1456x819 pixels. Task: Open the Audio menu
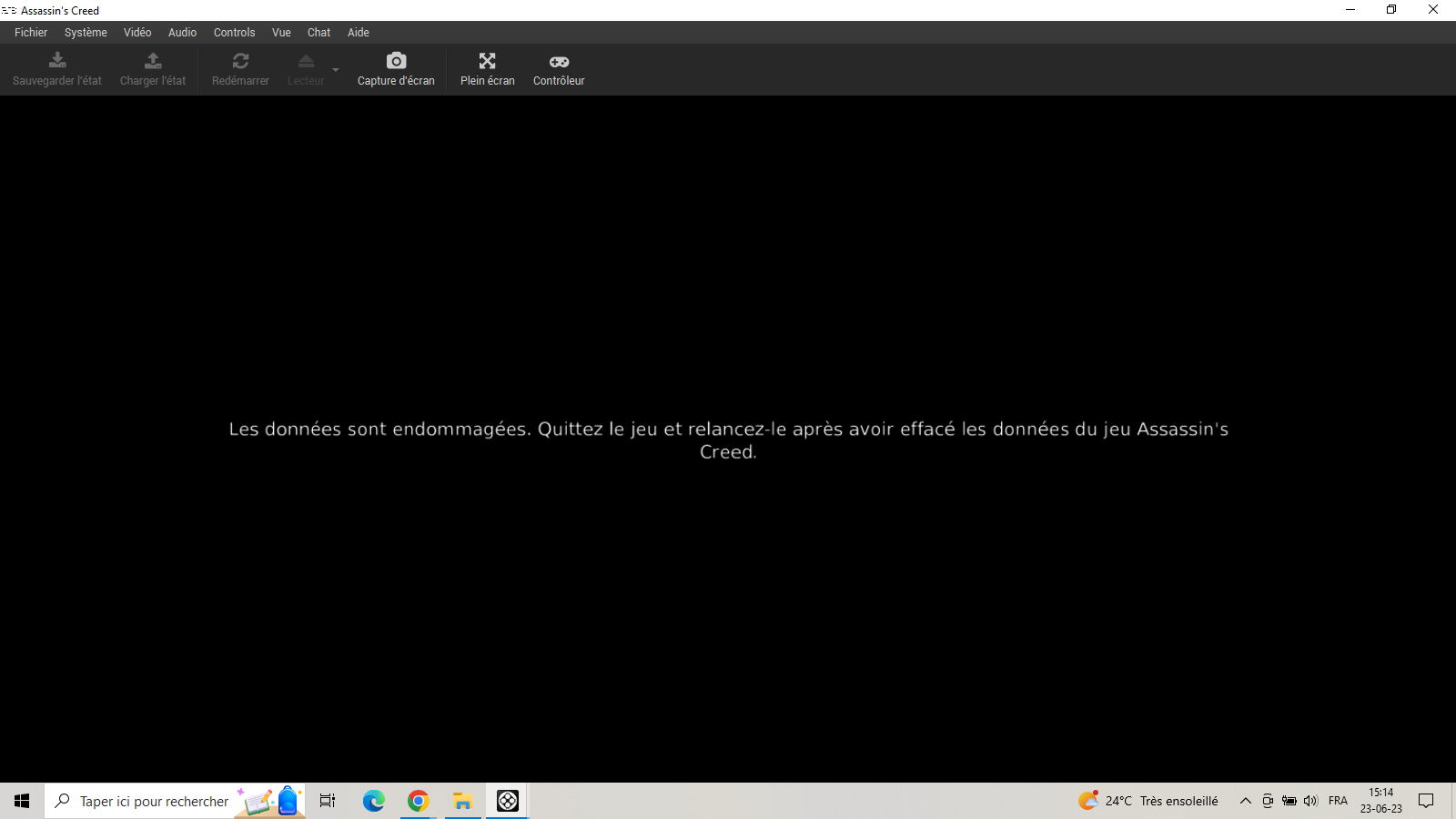pos(182,33)
